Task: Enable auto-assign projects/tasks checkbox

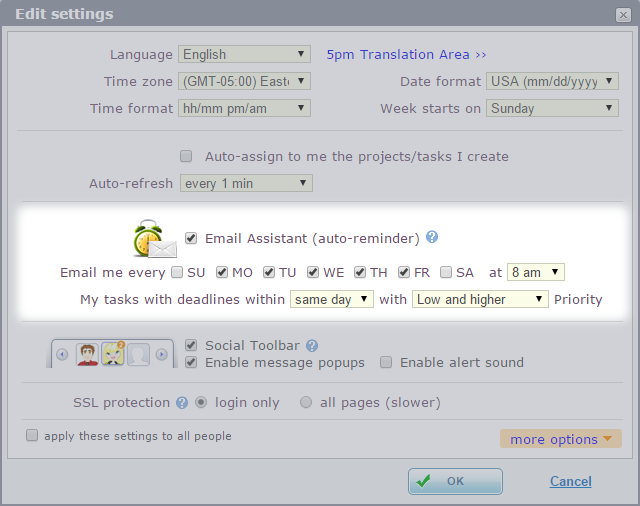Action: 186,156
